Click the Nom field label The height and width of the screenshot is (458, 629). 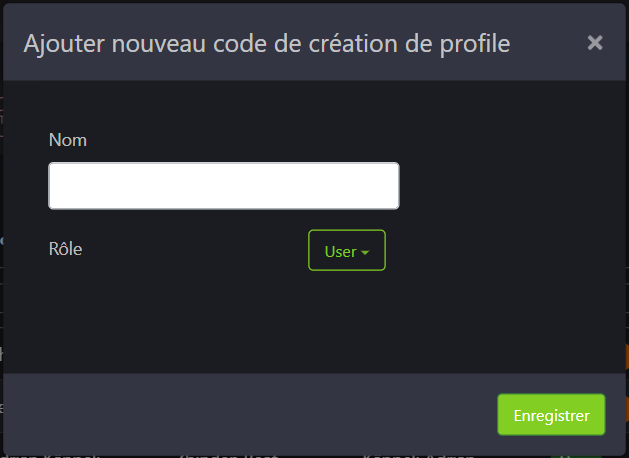pos(68,140)
